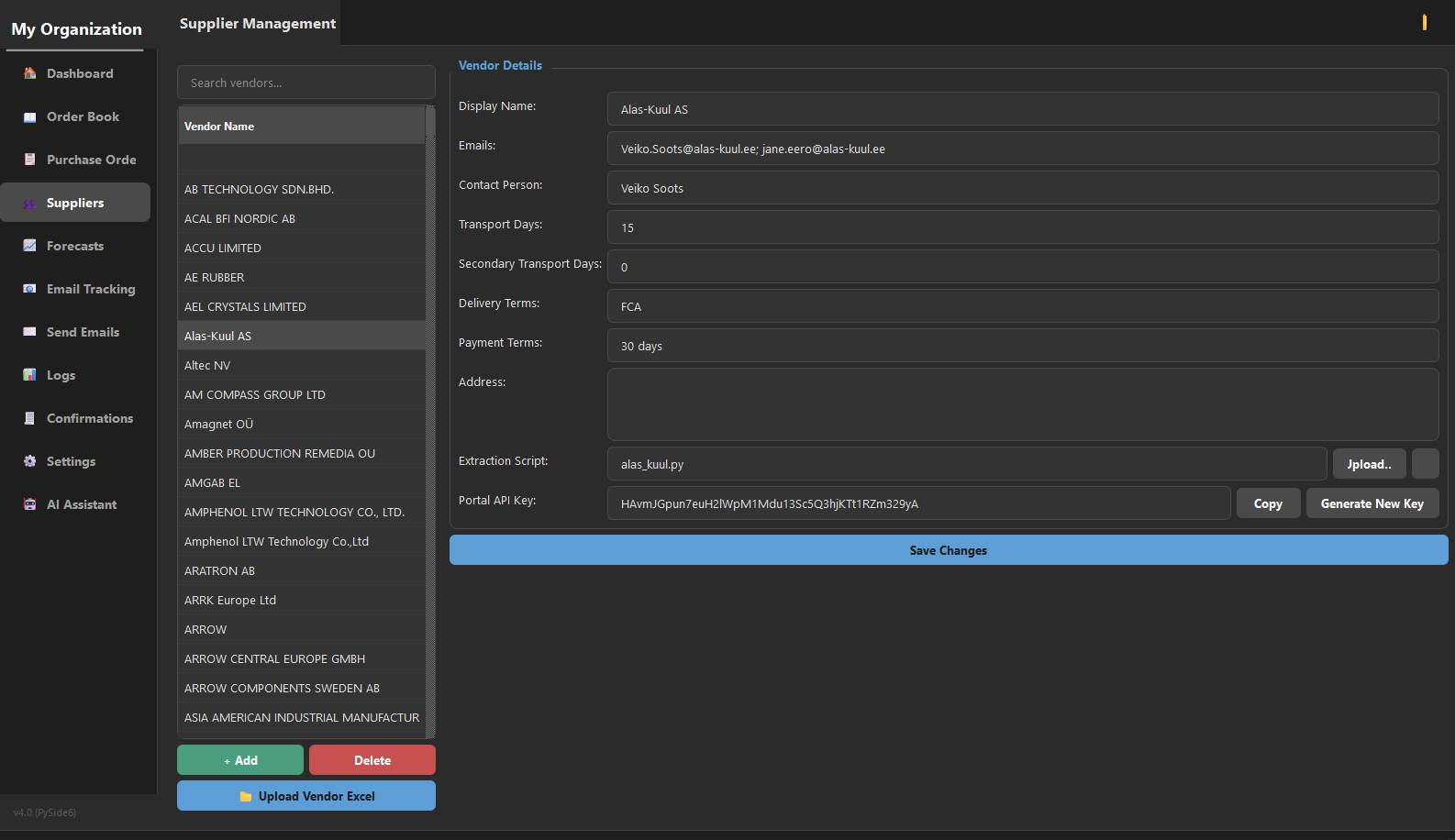Select vendor AB TECHNOLOGY SDN.BHD.
Viewport: 1455px width, 840px height.
coord(302,189)
